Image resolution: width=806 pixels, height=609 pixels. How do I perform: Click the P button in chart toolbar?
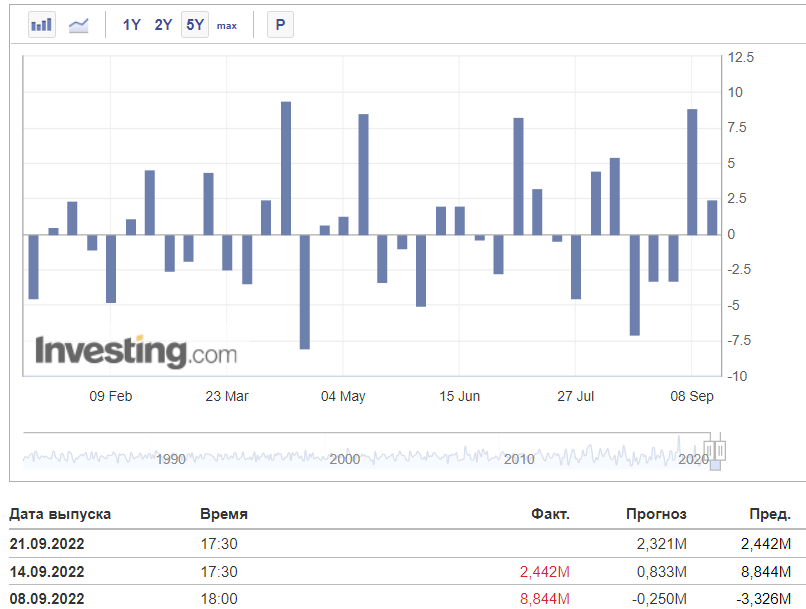(280, 25)
